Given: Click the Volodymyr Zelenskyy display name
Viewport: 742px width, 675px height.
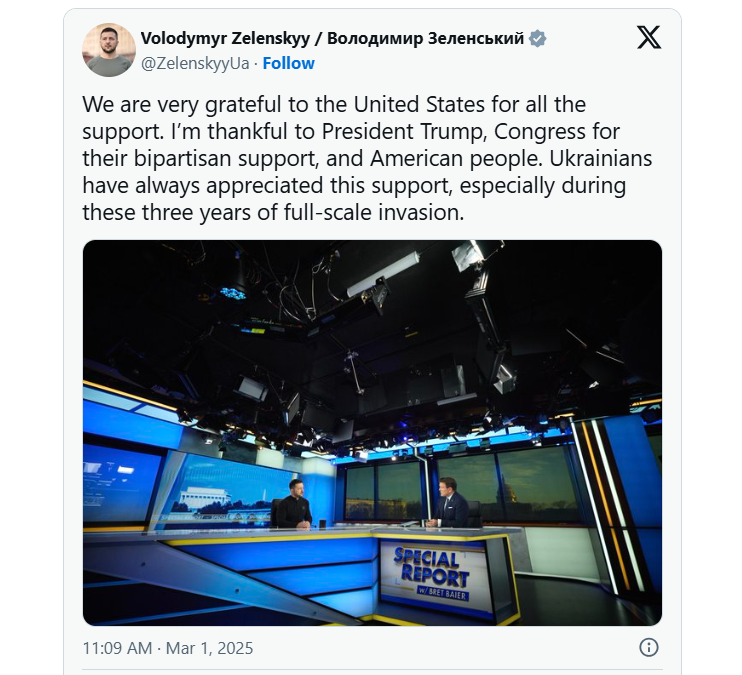Looking at the screenshot, I should (225, 38).
